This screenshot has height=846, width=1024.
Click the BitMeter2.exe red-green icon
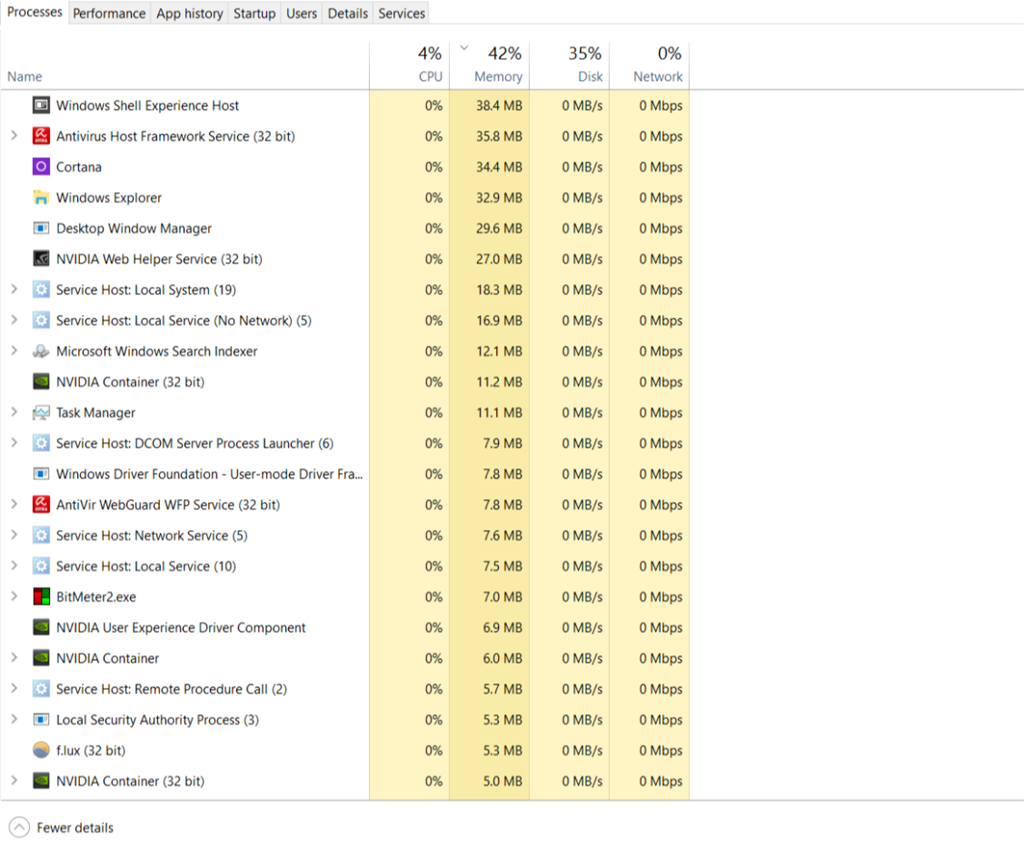[41, 596]
